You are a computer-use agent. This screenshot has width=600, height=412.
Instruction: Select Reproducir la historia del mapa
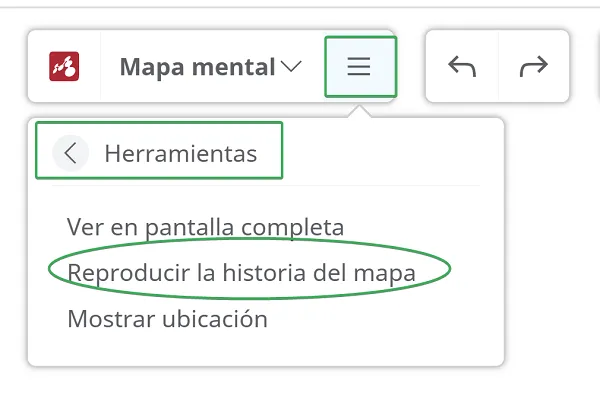[241, 273]
